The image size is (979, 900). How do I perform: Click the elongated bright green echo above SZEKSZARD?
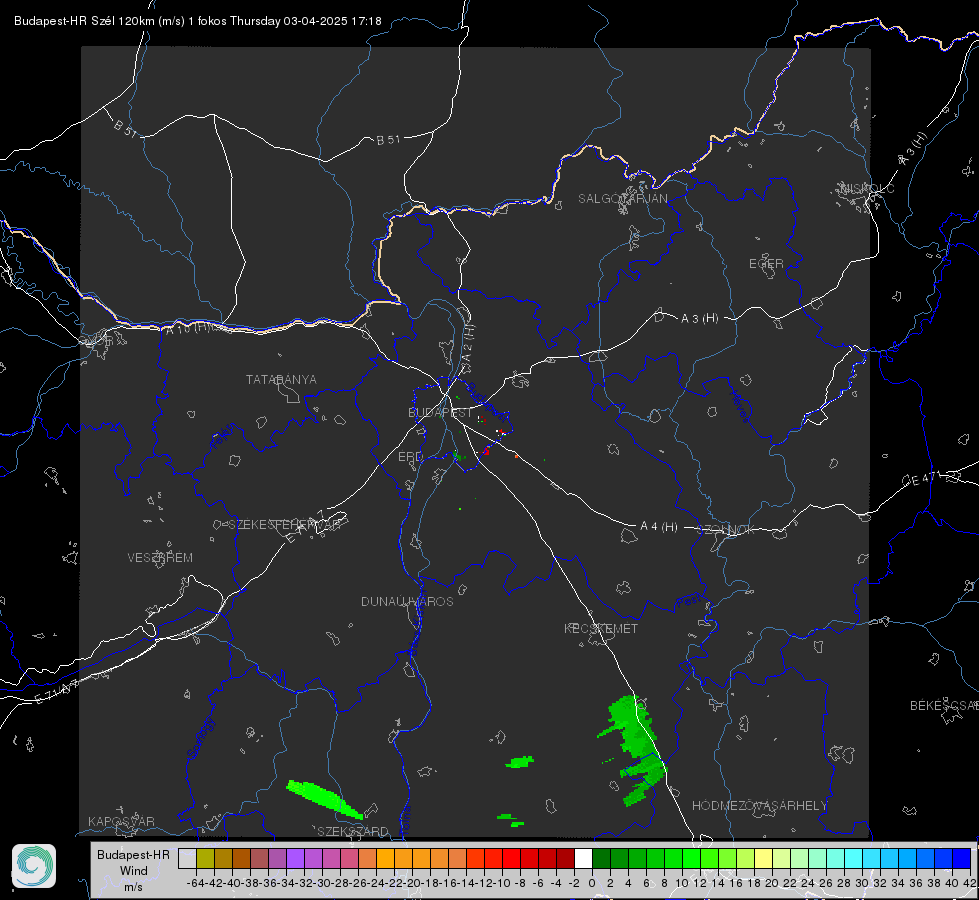coord(324,799)
